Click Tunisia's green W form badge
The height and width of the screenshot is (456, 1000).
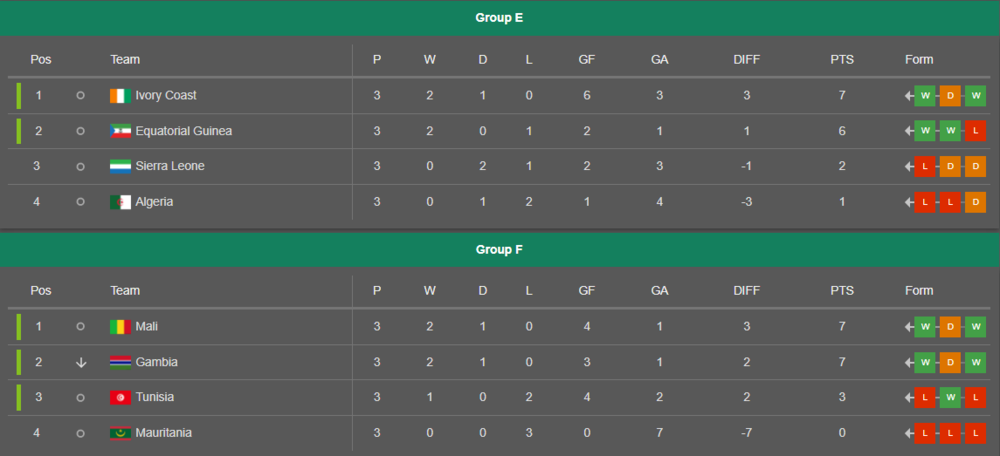(950, 398)
